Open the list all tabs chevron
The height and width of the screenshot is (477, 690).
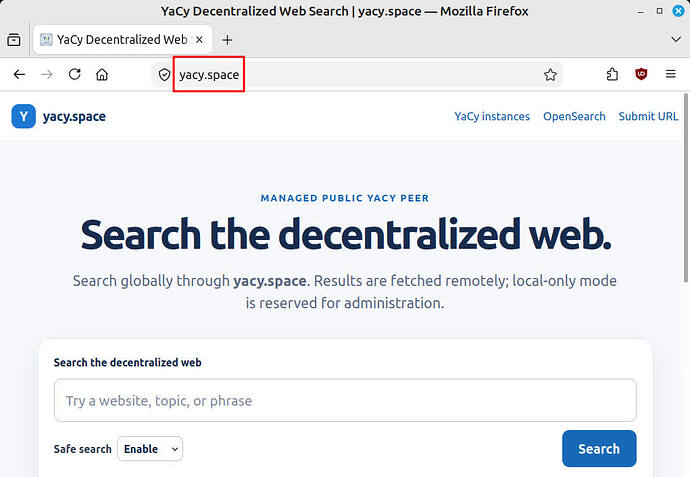pyautogui.click(x=676, y=40)
